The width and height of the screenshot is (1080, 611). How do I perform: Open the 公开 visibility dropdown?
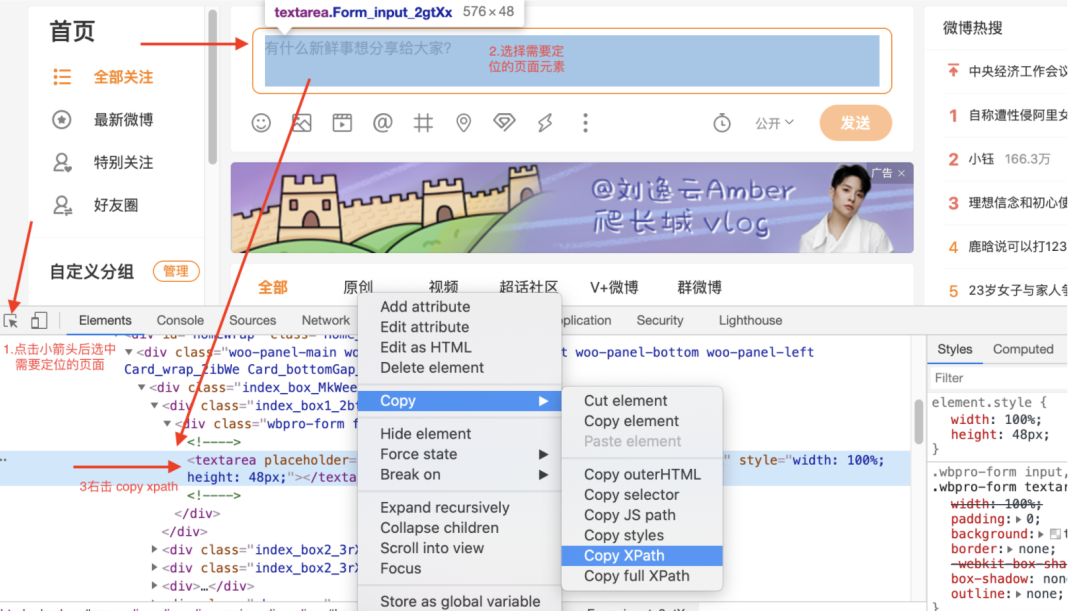tap(774, 123)
